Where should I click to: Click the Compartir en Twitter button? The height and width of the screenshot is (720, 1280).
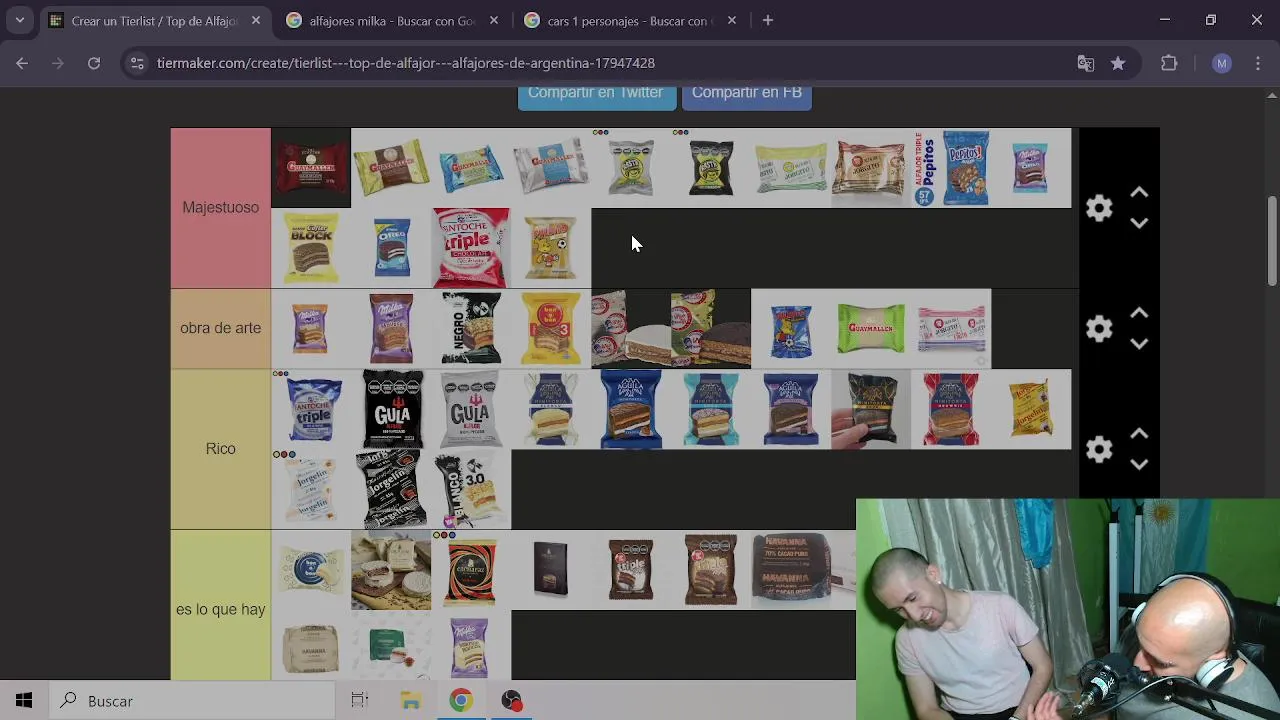pyautogui.click(x=595, y=95)
